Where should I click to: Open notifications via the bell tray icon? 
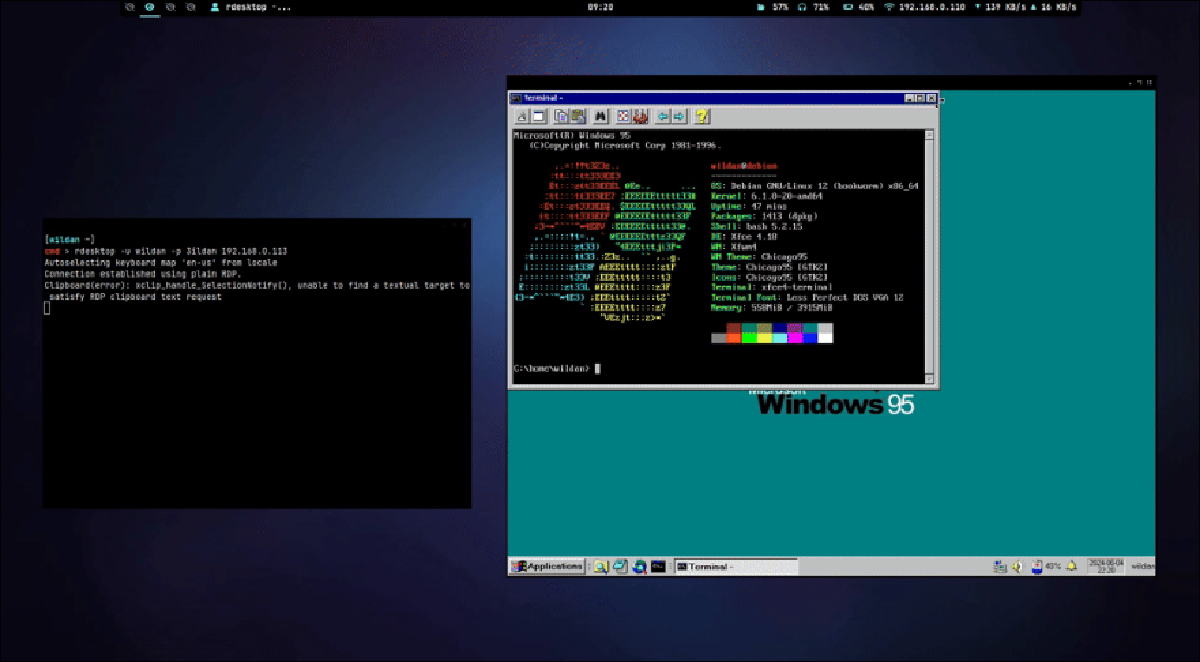pos(1072,567)
